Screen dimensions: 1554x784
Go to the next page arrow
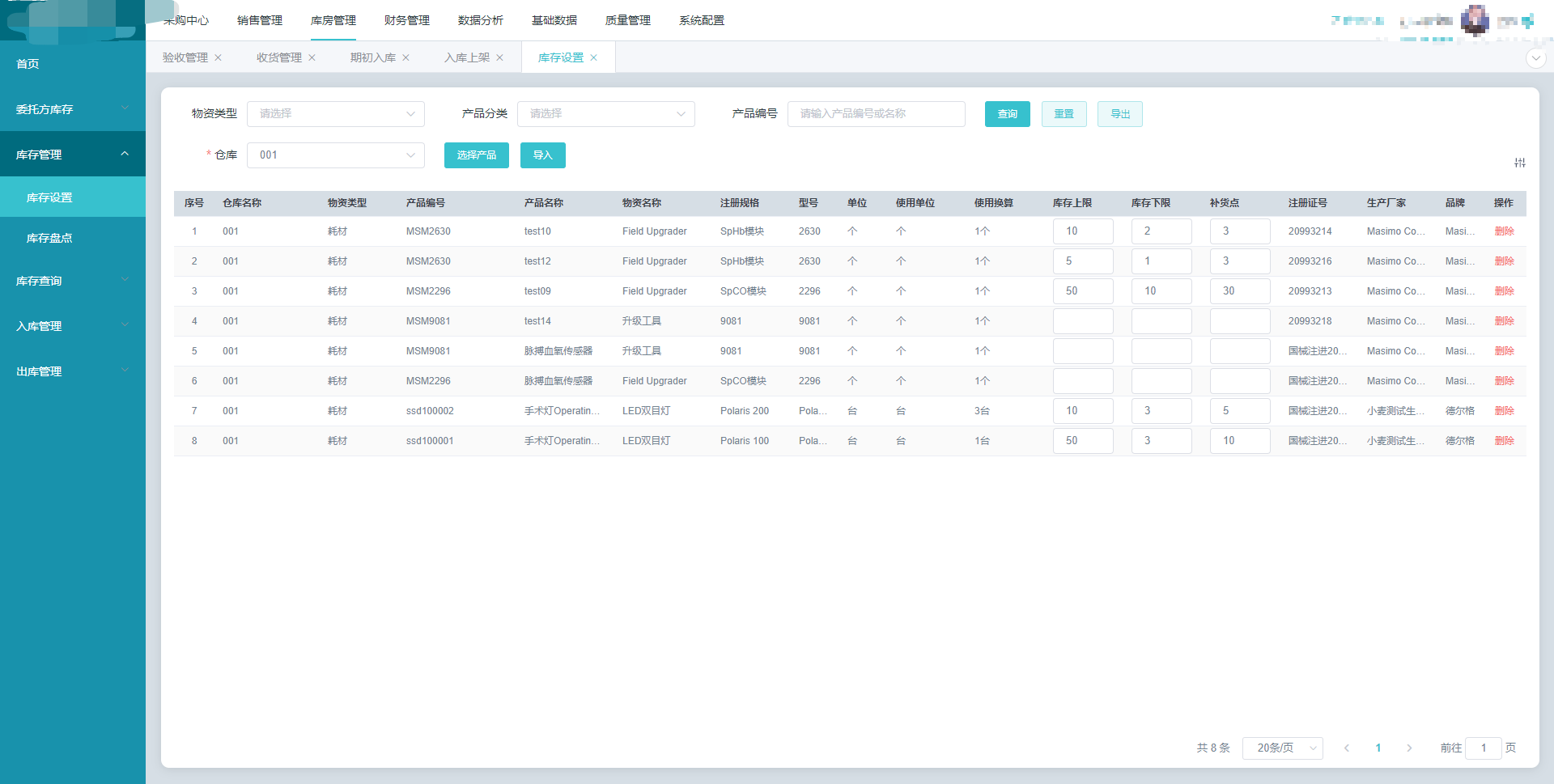pos(1409,748)
